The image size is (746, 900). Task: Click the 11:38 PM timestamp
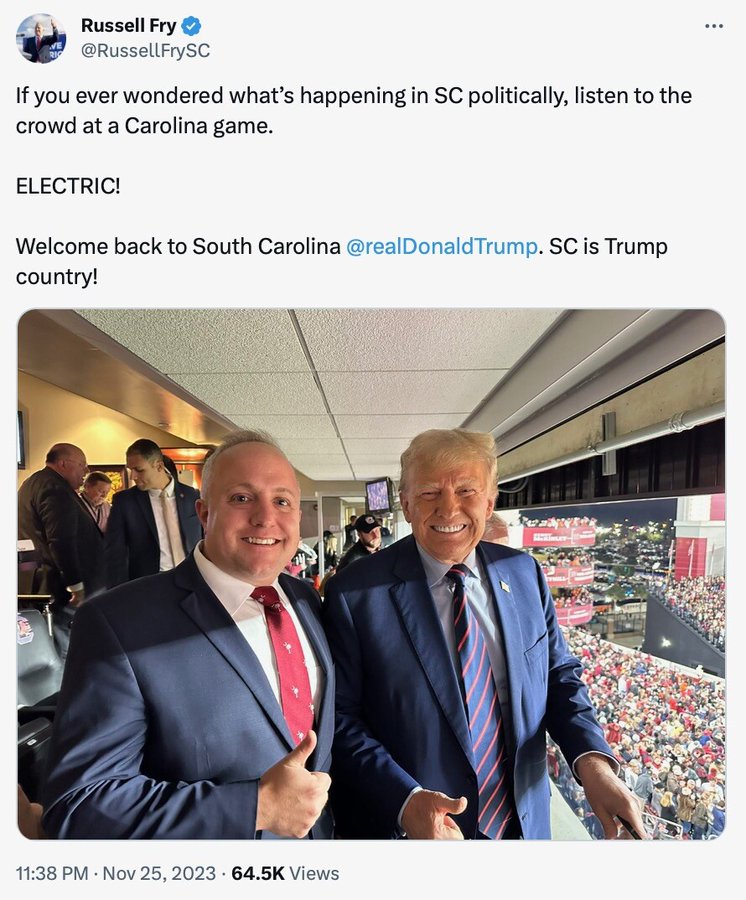(52, 873)
